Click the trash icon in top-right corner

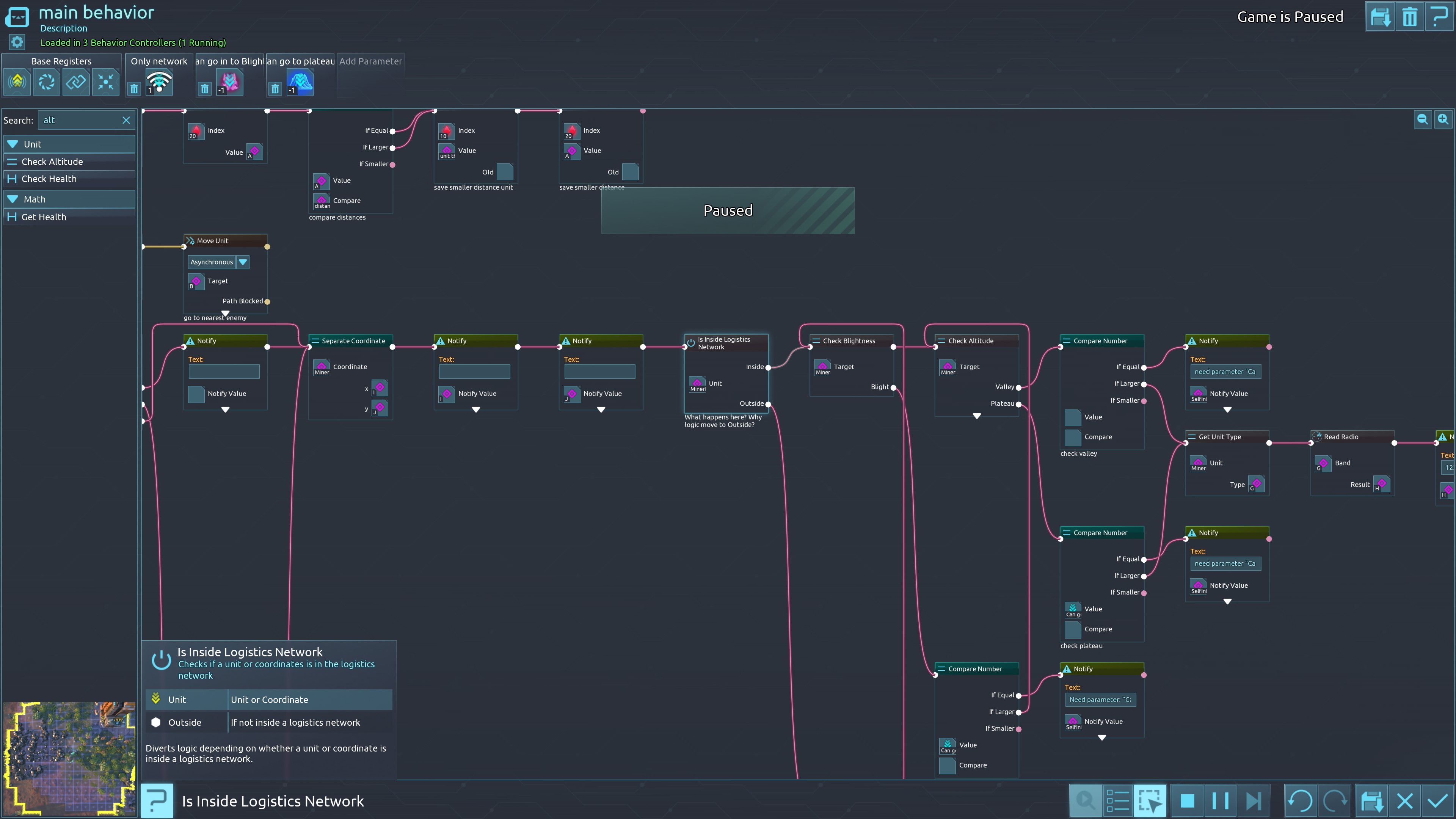[1410, 17]
